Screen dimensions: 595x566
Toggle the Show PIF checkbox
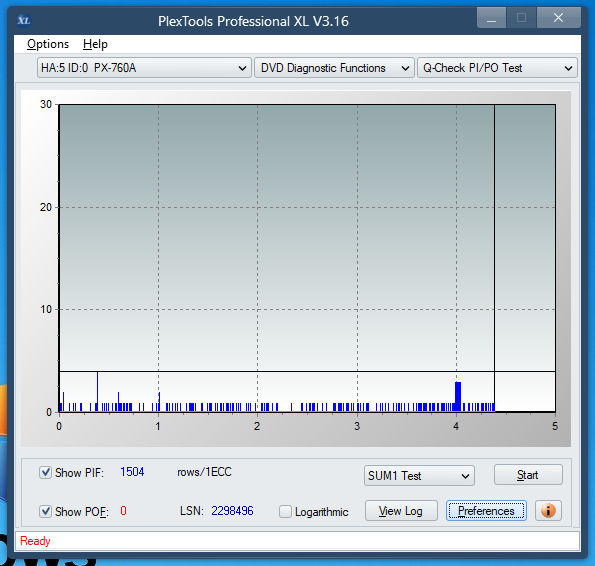45,473
